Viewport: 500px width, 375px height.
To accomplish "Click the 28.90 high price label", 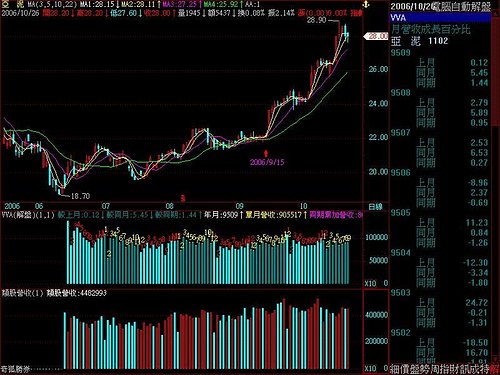I will pos(317,20).
